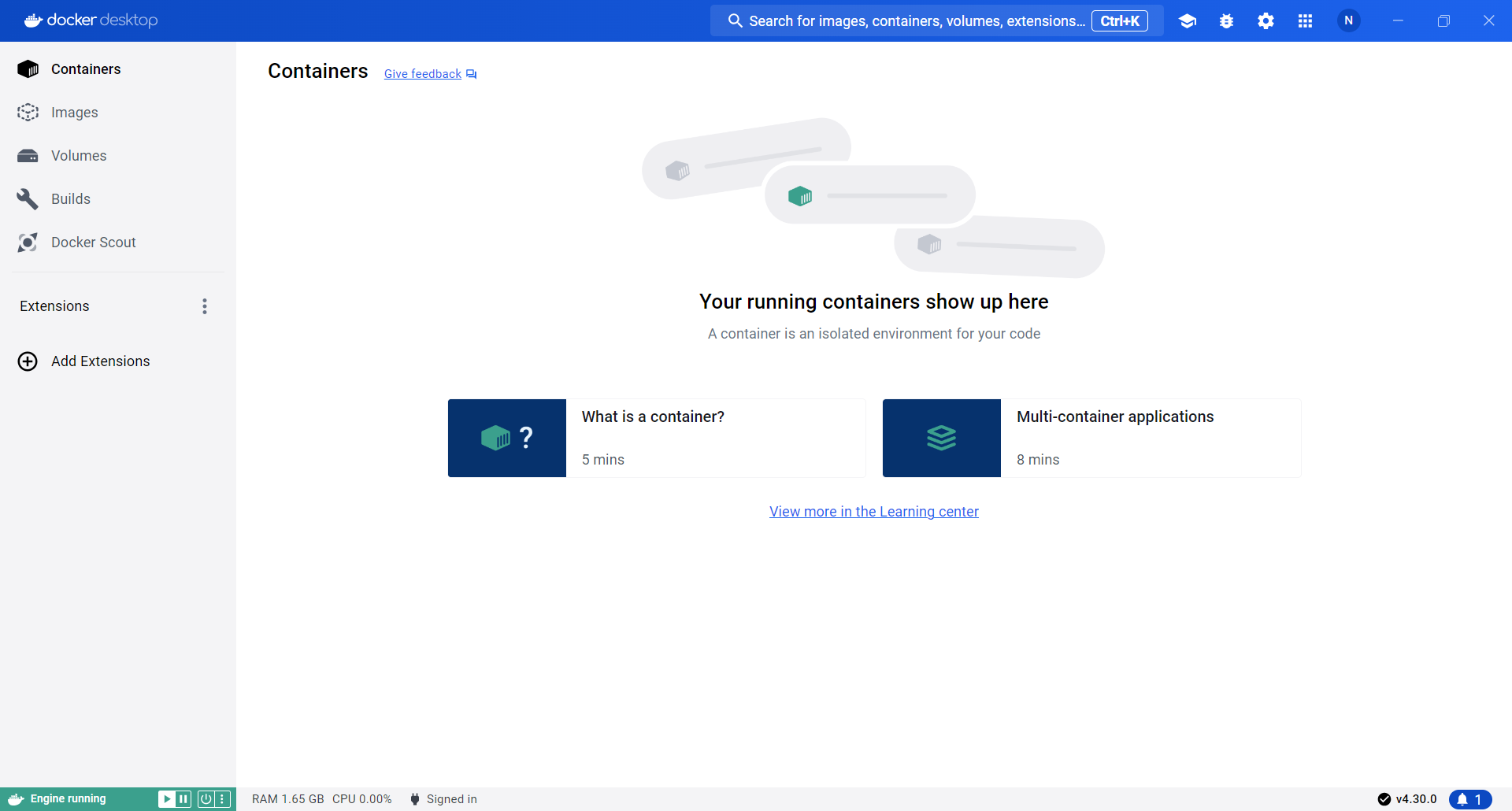Minimize the Docker Desktop window
1512x811 pixels.
click(1398, 20)
